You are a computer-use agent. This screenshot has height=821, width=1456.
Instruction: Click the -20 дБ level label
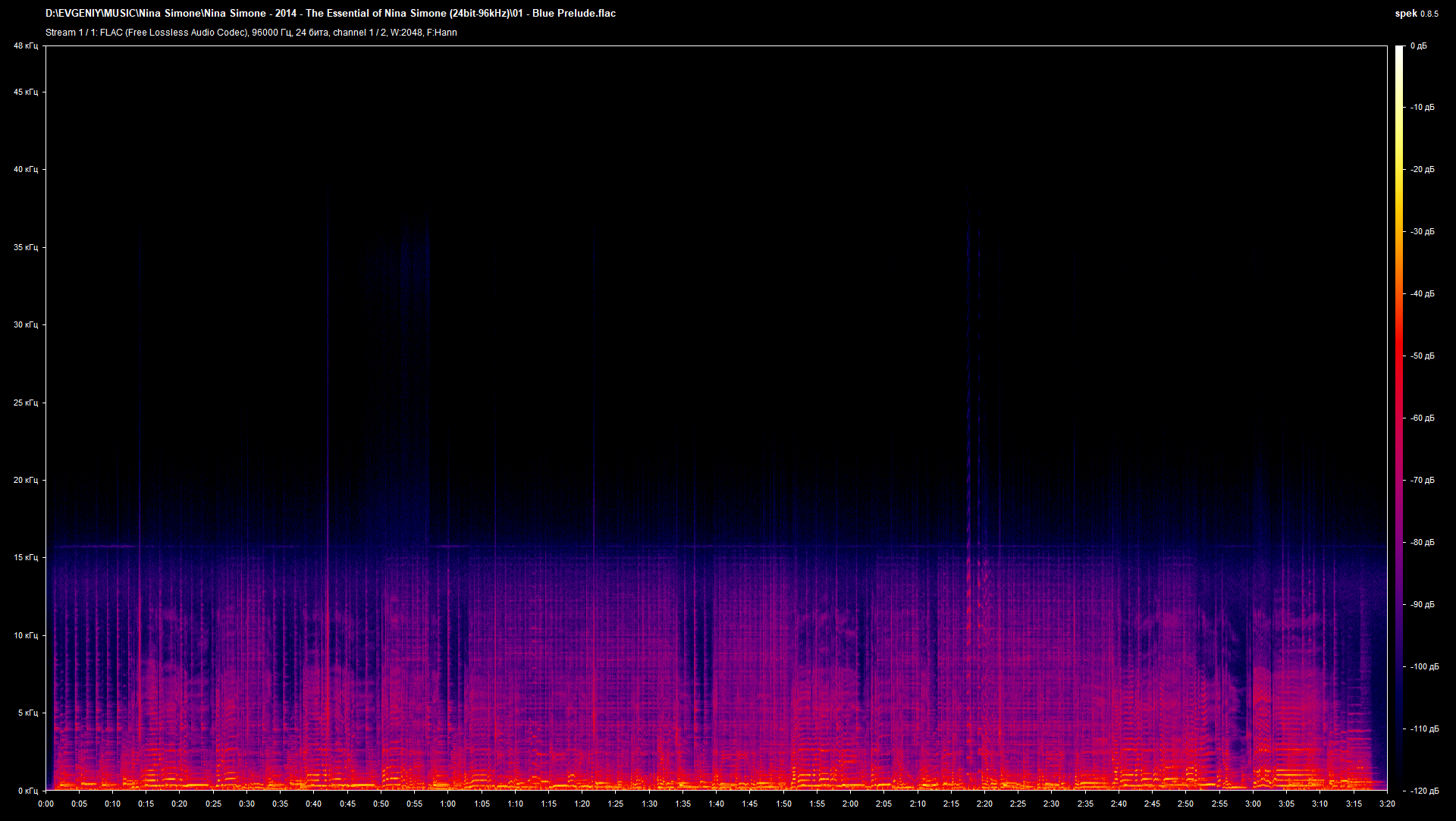[x=1423, y=170]
